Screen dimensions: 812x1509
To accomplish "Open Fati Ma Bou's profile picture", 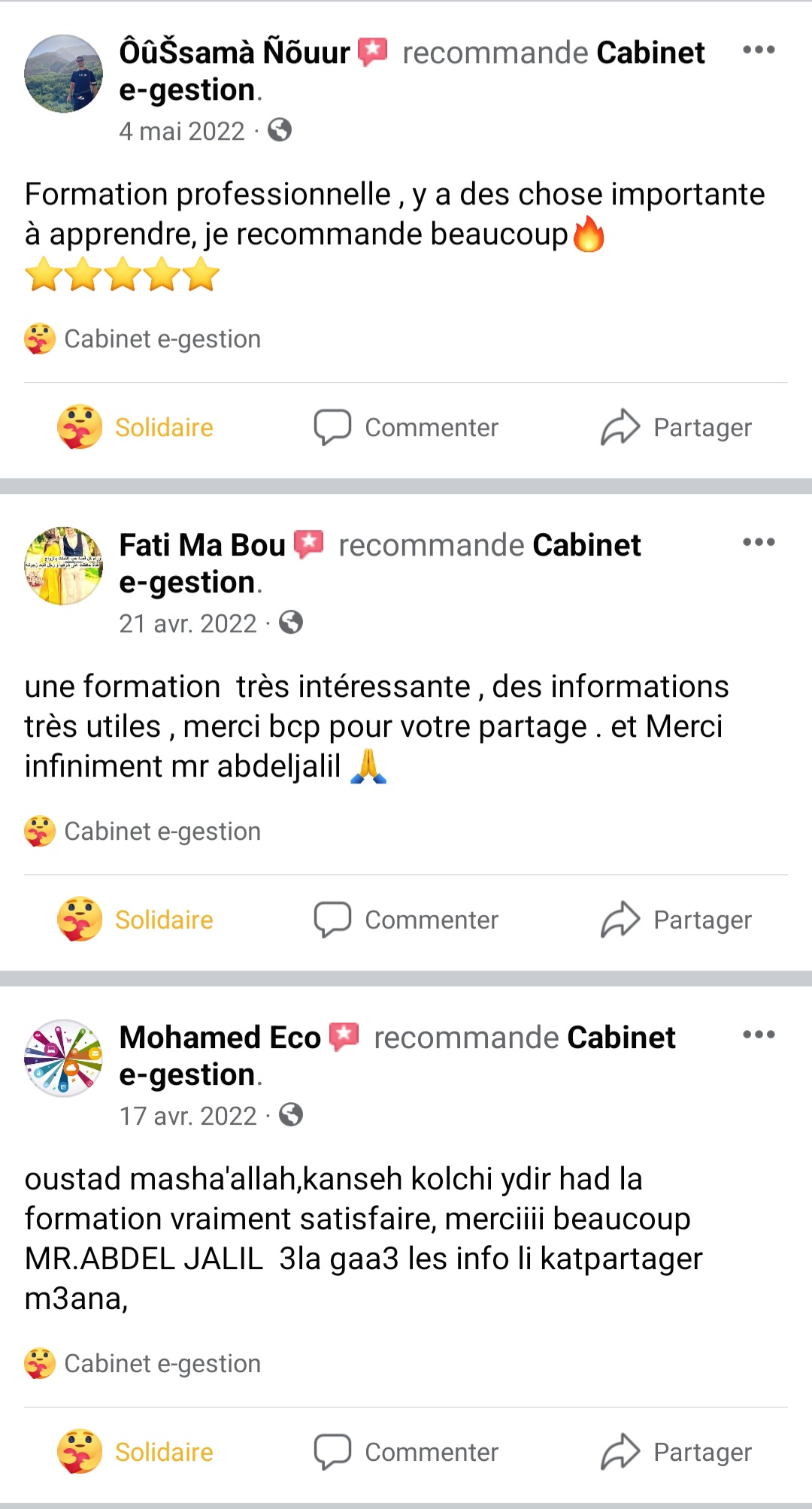I will coord(64,566).
